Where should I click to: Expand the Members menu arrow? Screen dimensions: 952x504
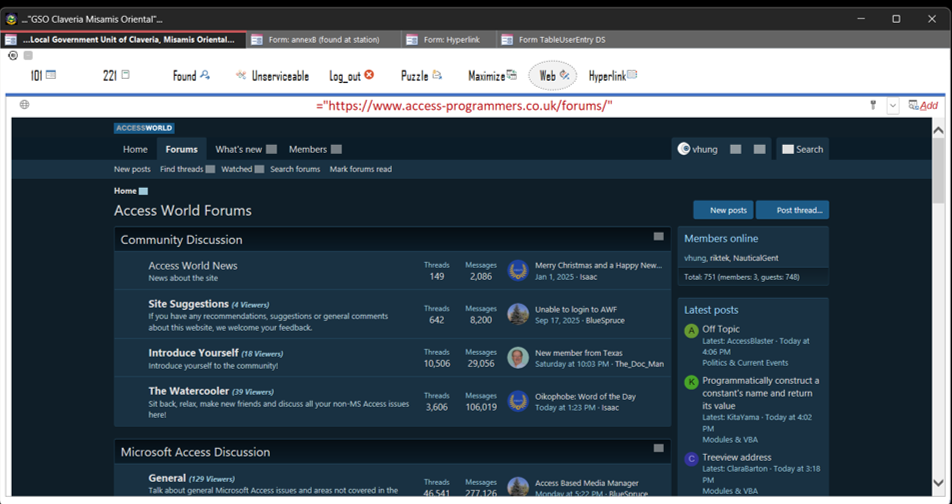pos(336,149)
